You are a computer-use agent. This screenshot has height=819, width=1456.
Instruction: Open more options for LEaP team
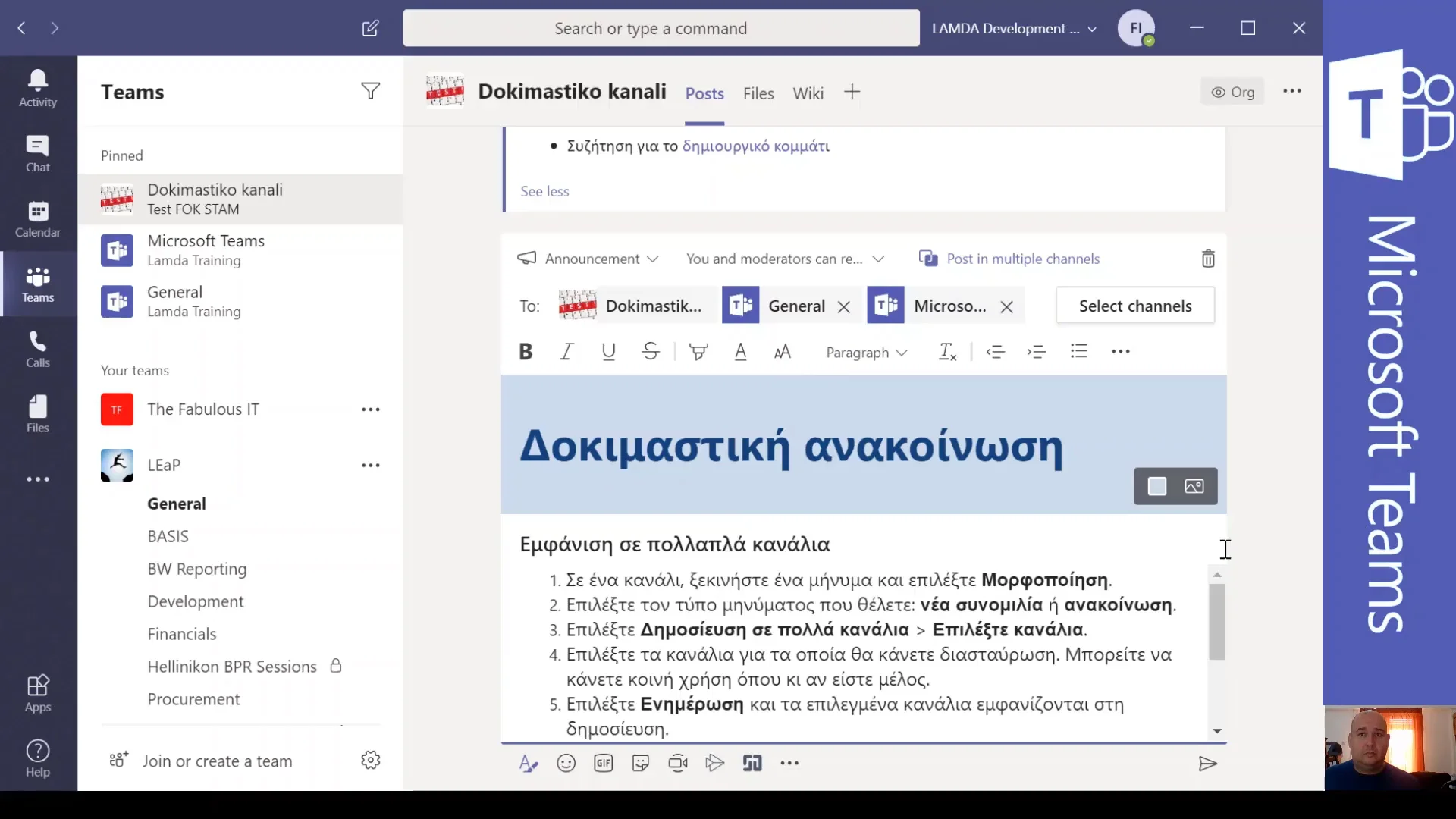pyautogui.click(x=370, y=466)
